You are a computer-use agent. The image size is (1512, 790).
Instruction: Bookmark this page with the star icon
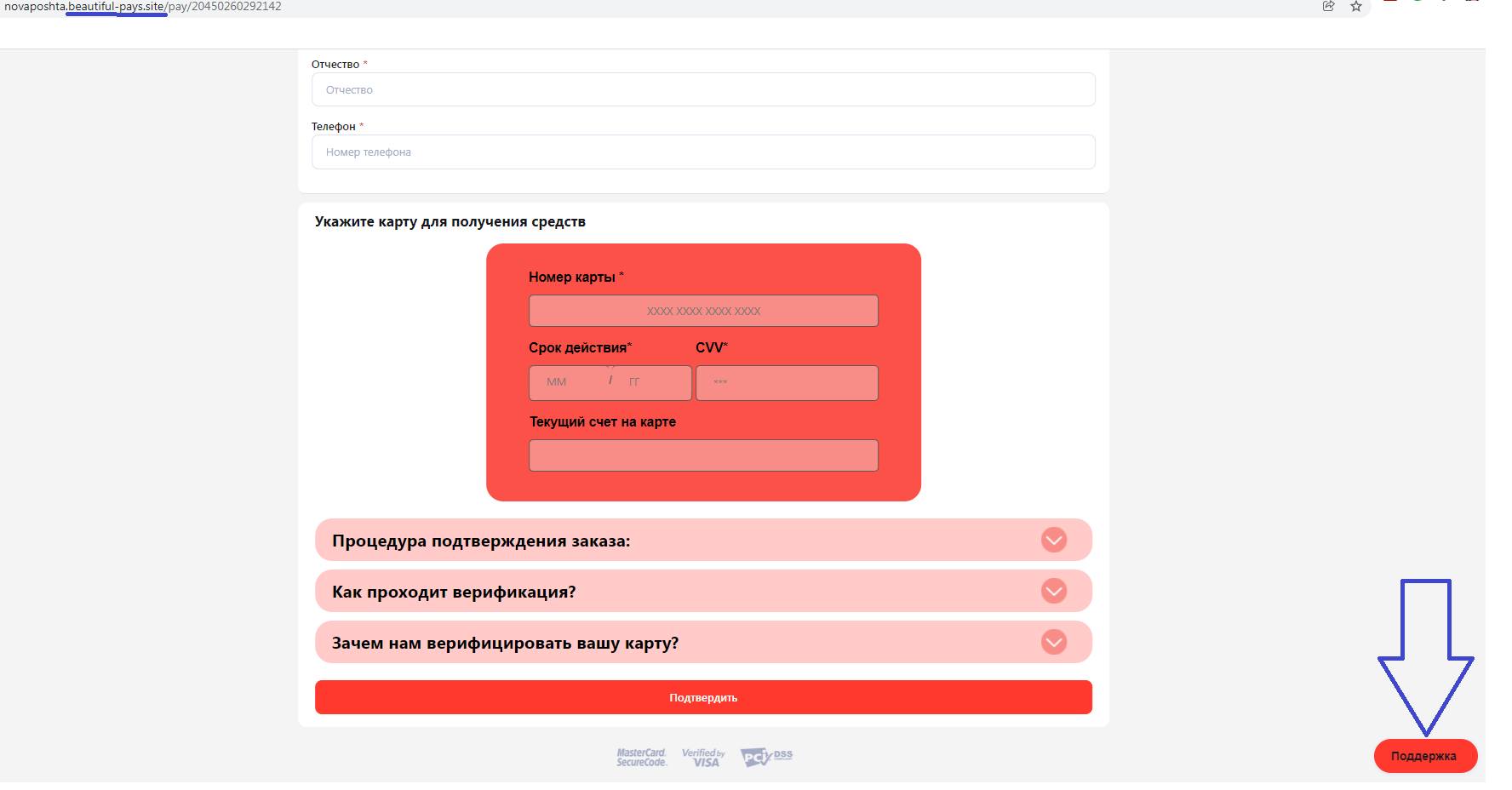tap(1356, 7)
